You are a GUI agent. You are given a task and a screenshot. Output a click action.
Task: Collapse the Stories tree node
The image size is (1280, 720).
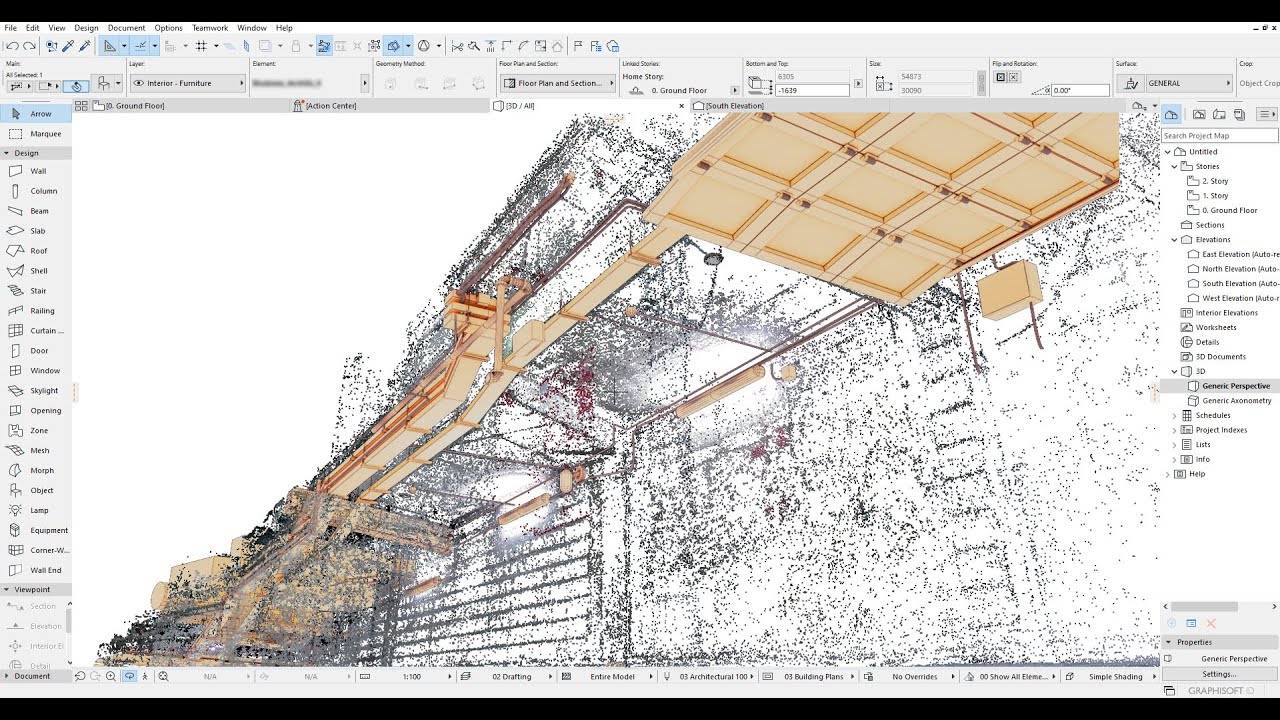[1175, 167]
